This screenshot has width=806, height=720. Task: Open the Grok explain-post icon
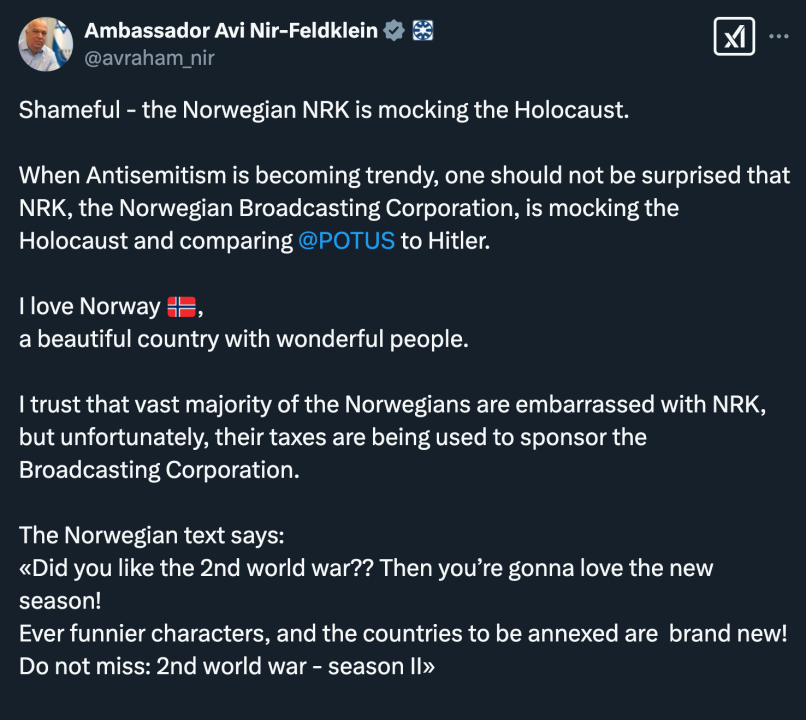pos(733,37)
